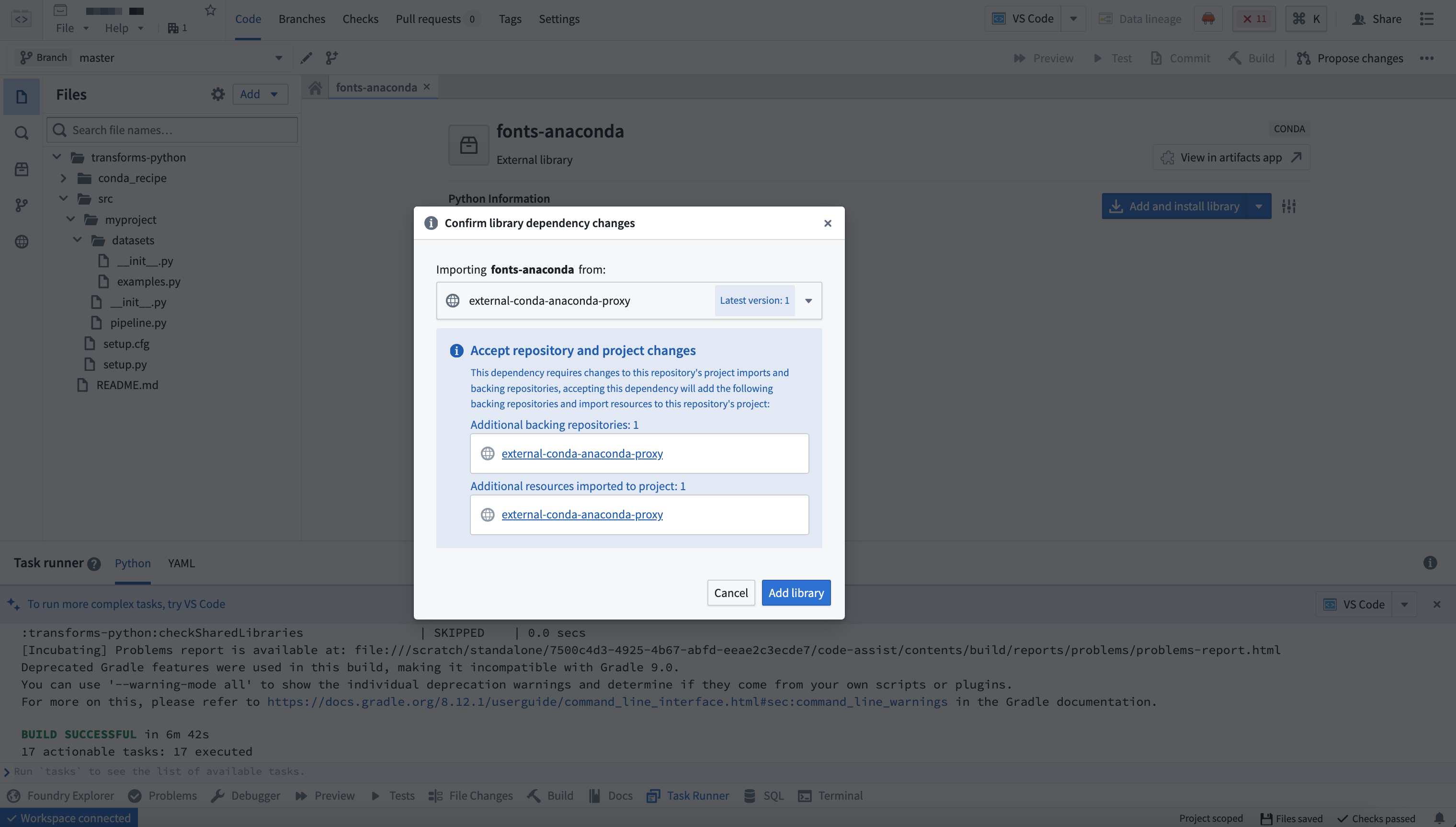This screenshot has width=1456, height=827.
Task: Collapse the myproject folder
Action: pos(70,219)
